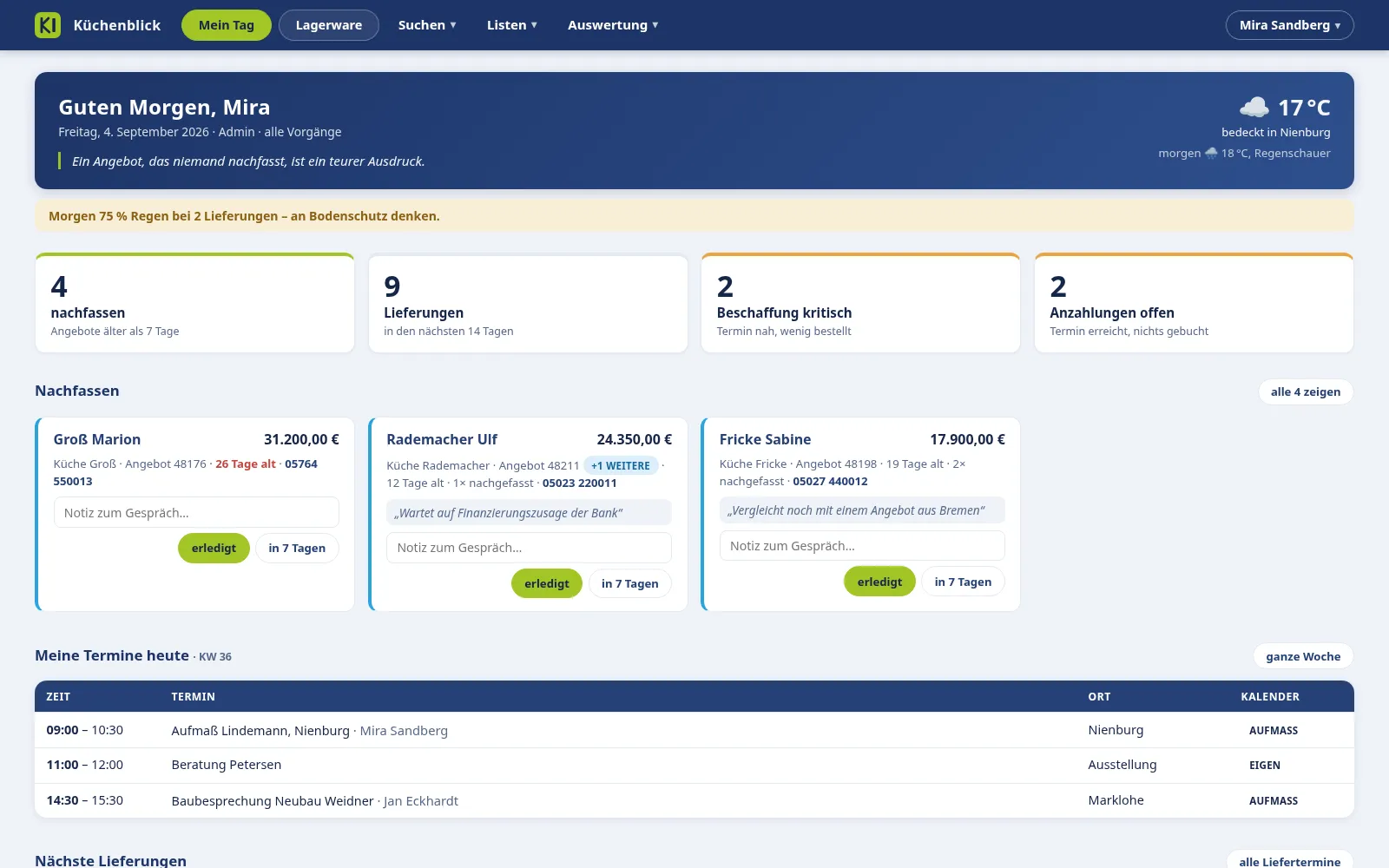Expand the Listen menu

(511, 25)
